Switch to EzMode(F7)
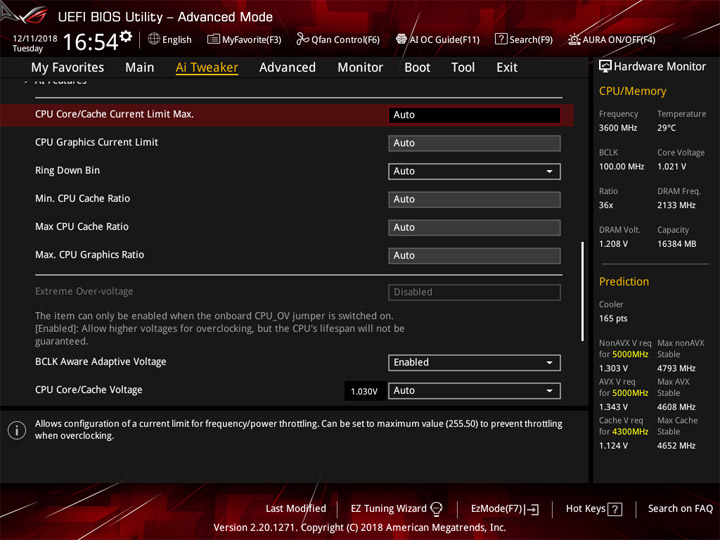The width and height of the screenshot is (720, 540). pos(505,509)
